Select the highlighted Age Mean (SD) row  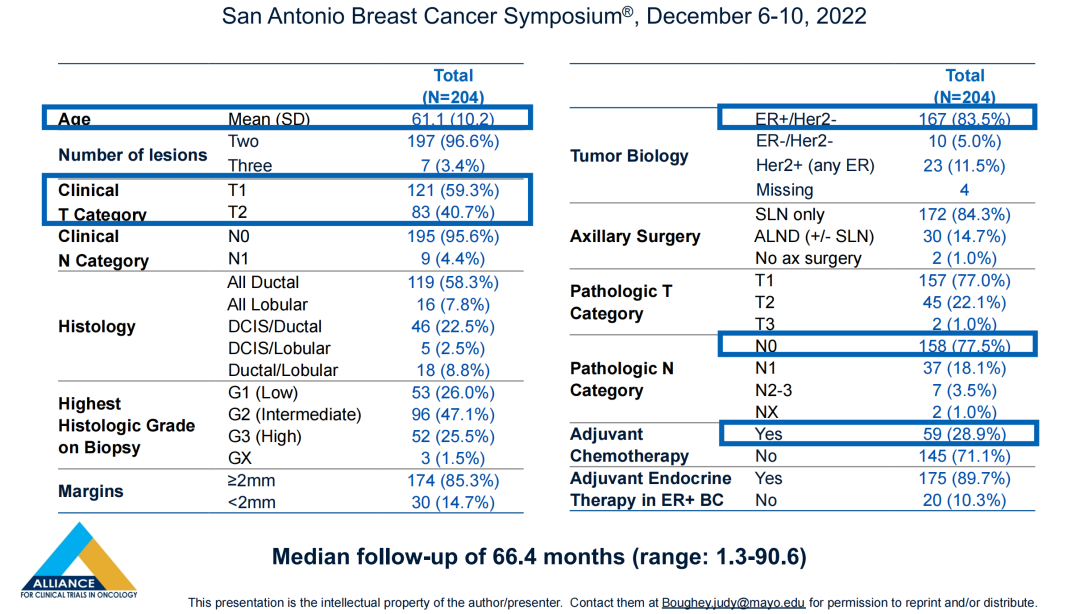[x=286, y=118]
